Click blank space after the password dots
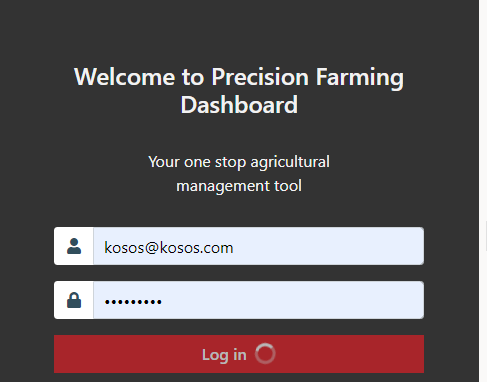 tap(293, 300)
